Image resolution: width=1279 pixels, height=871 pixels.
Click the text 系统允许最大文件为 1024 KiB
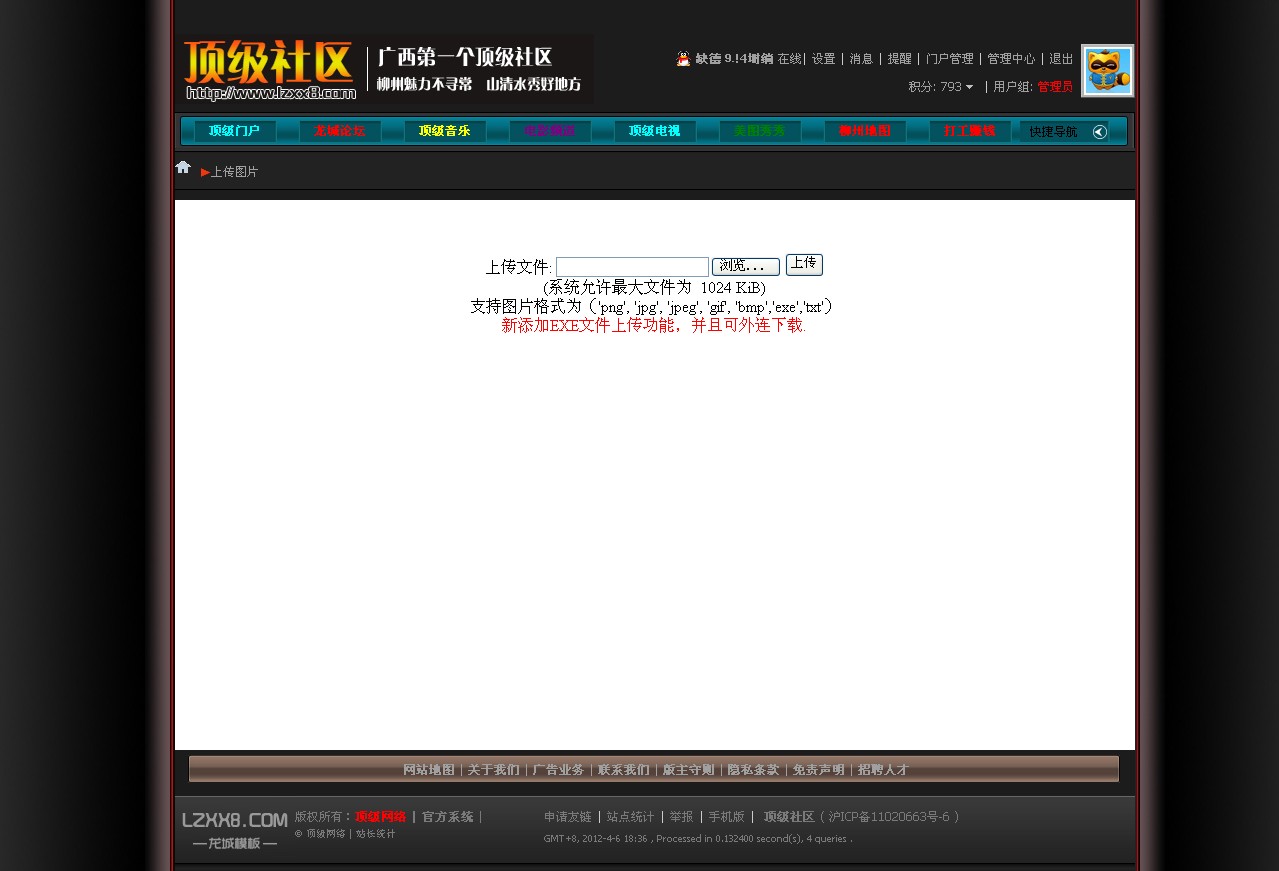pyautogui.click(x=654, y=288)
